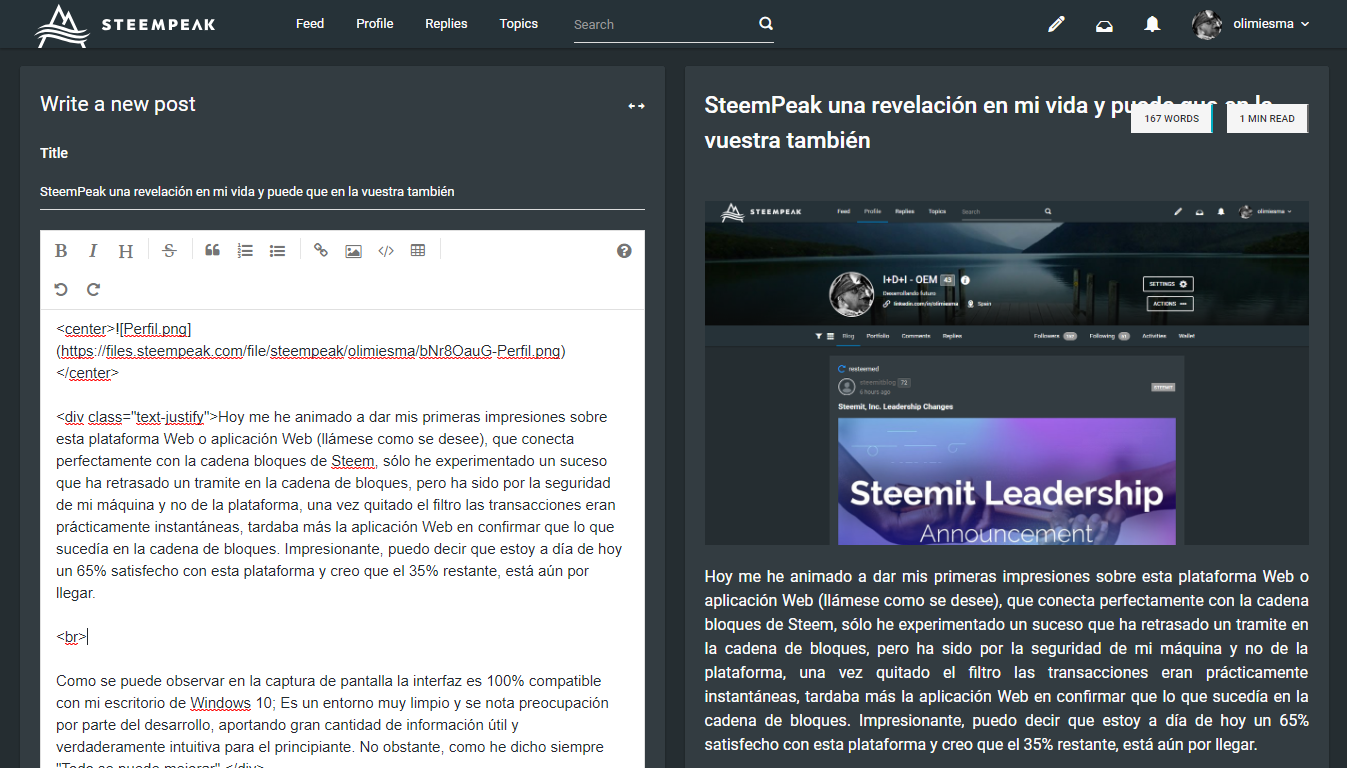
Task: Insert an image into the post
Action: click(x=353, y=251)
